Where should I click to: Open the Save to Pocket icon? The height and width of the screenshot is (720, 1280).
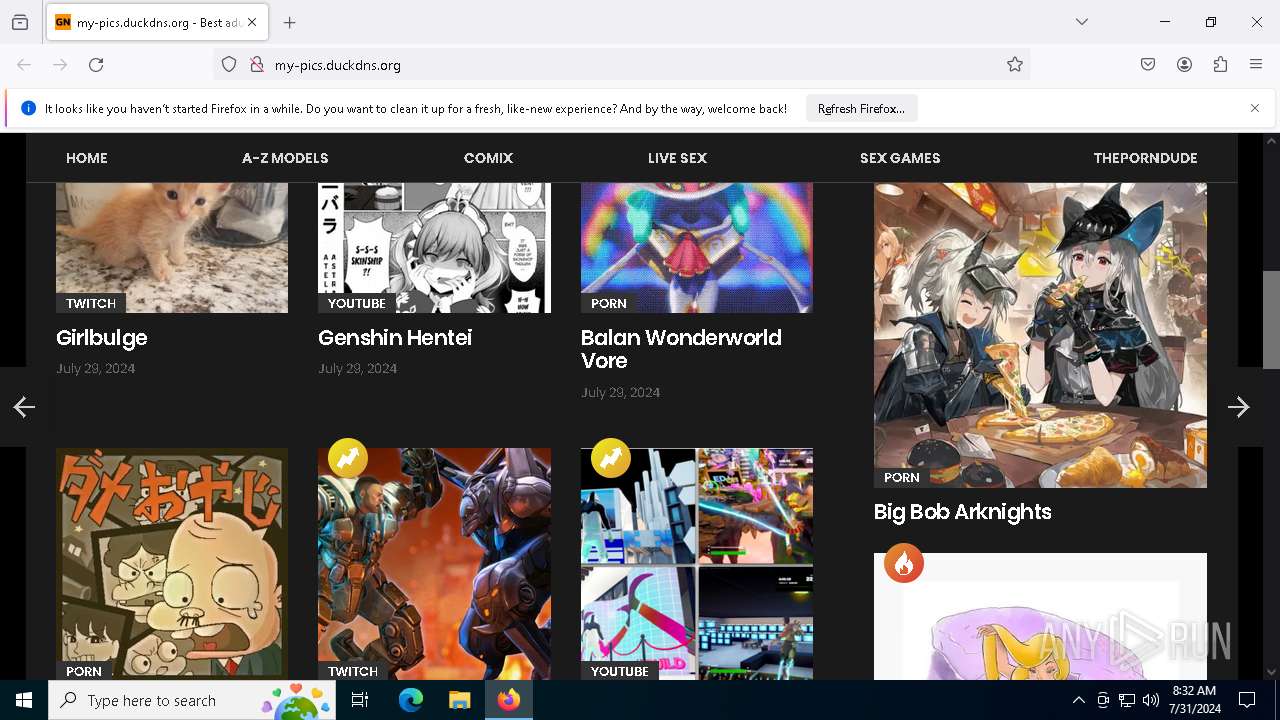coord(1148,65)
